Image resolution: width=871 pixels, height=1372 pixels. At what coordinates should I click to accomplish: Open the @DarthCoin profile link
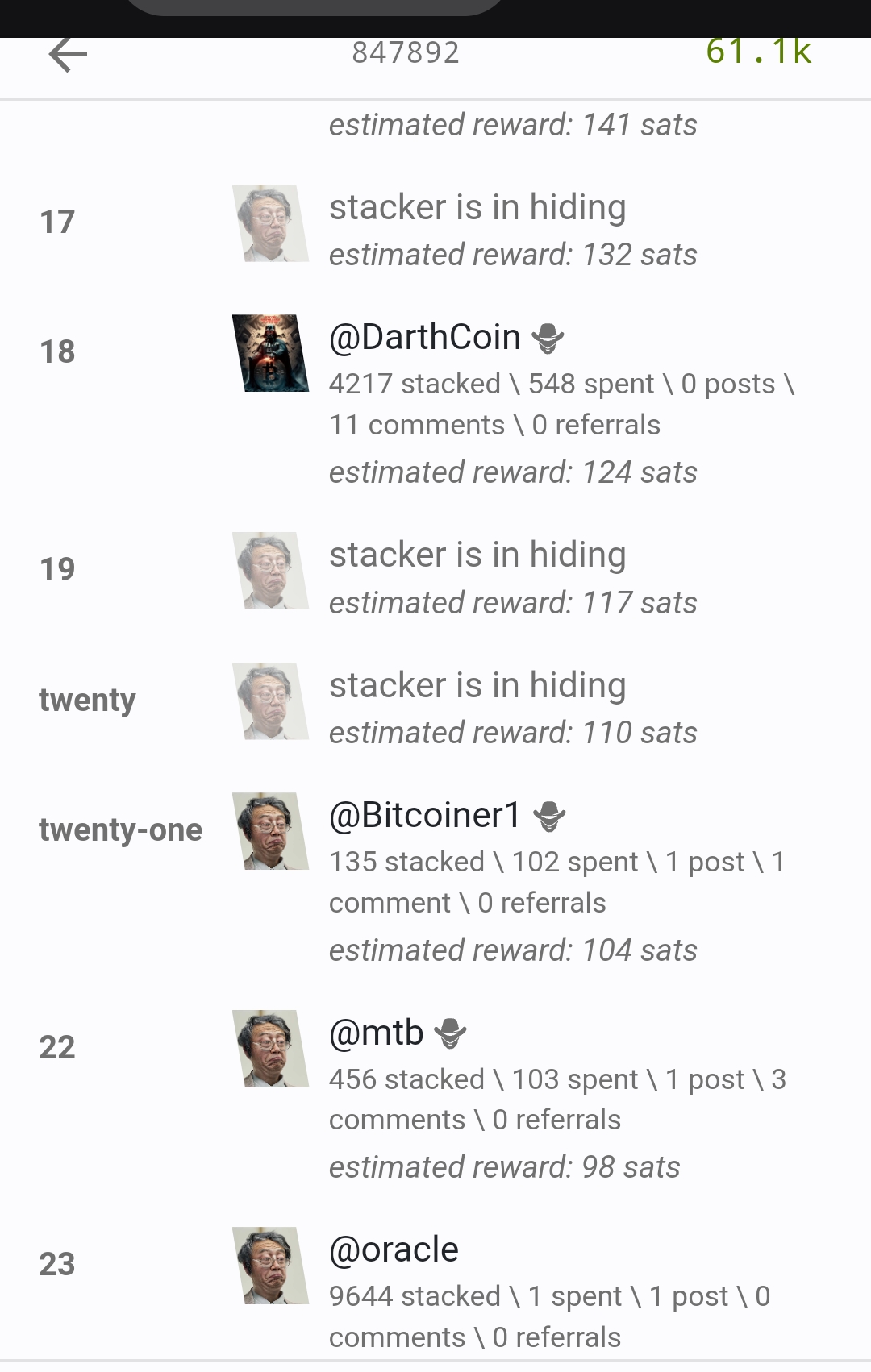click(425, 337)
